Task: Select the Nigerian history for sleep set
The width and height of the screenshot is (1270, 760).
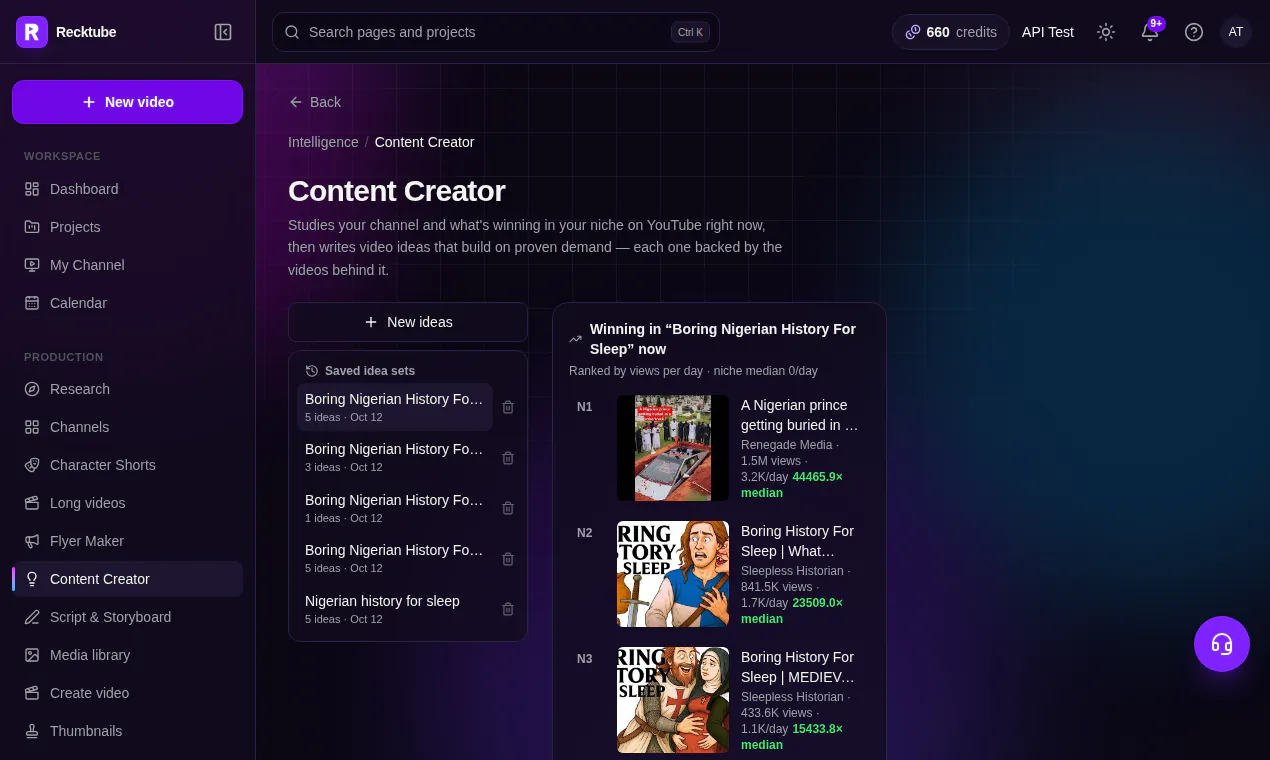Action: point(395,609)
